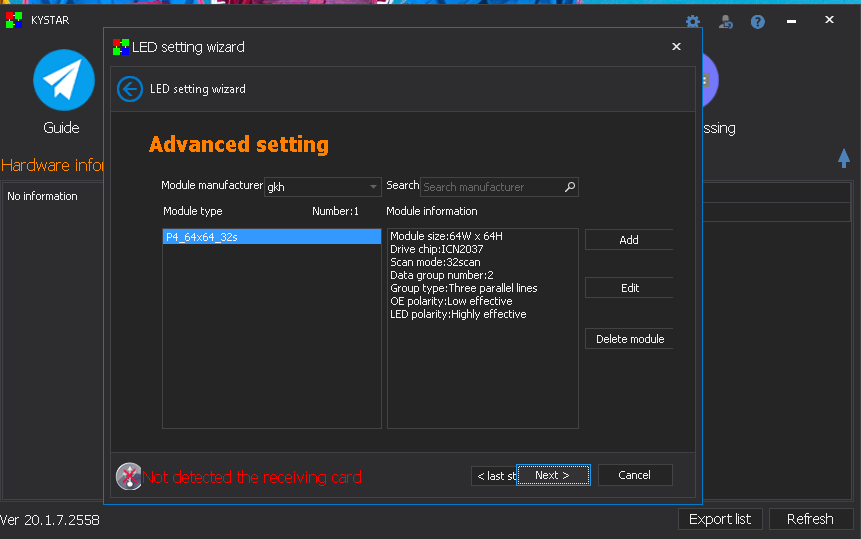Viewport: 861px width, 539px height.
Task: Open help via question mark icon
Action: pyautogui.click(x=758, y=21)
